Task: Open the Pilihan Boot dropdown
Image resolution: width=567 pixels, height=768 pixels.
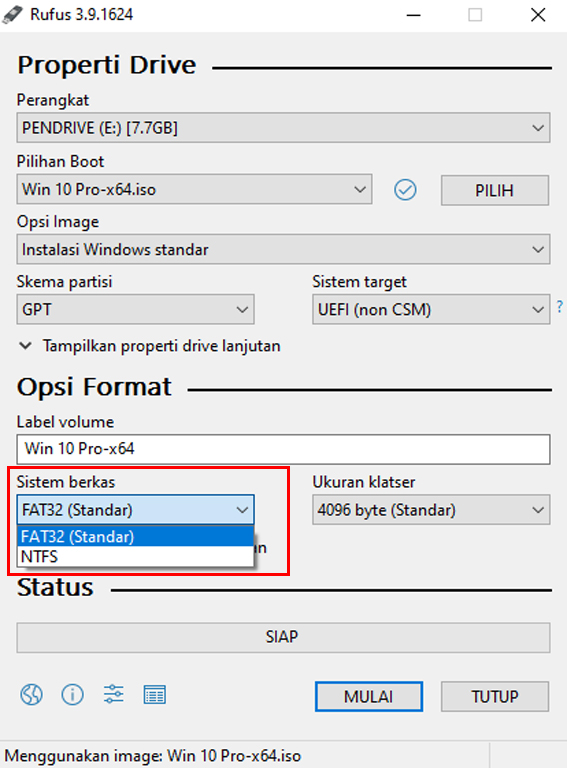Action: [194, 189]
